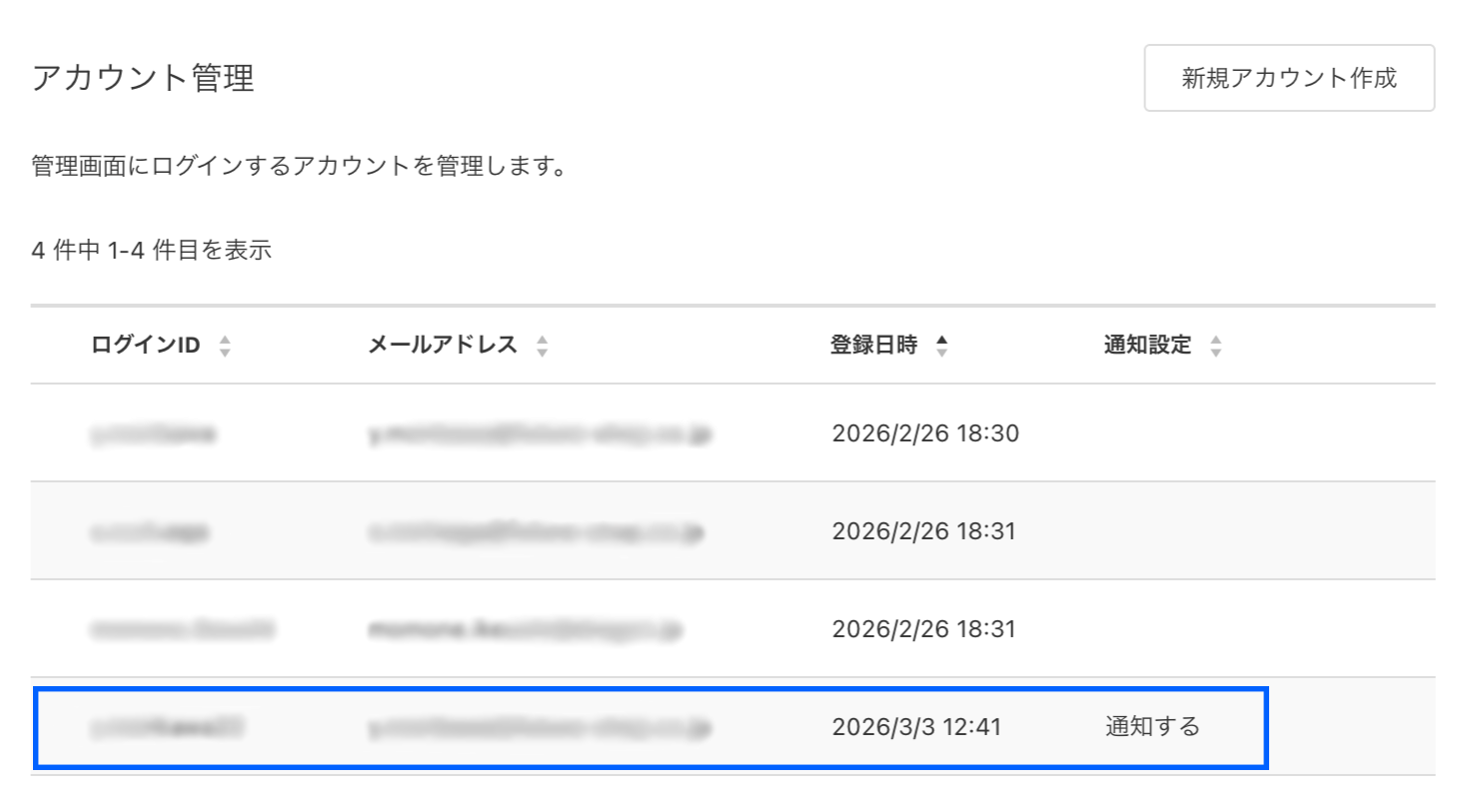Click the sort arrows next to ログインID header
1460x812 pixels.
click(x=225, y=345)
